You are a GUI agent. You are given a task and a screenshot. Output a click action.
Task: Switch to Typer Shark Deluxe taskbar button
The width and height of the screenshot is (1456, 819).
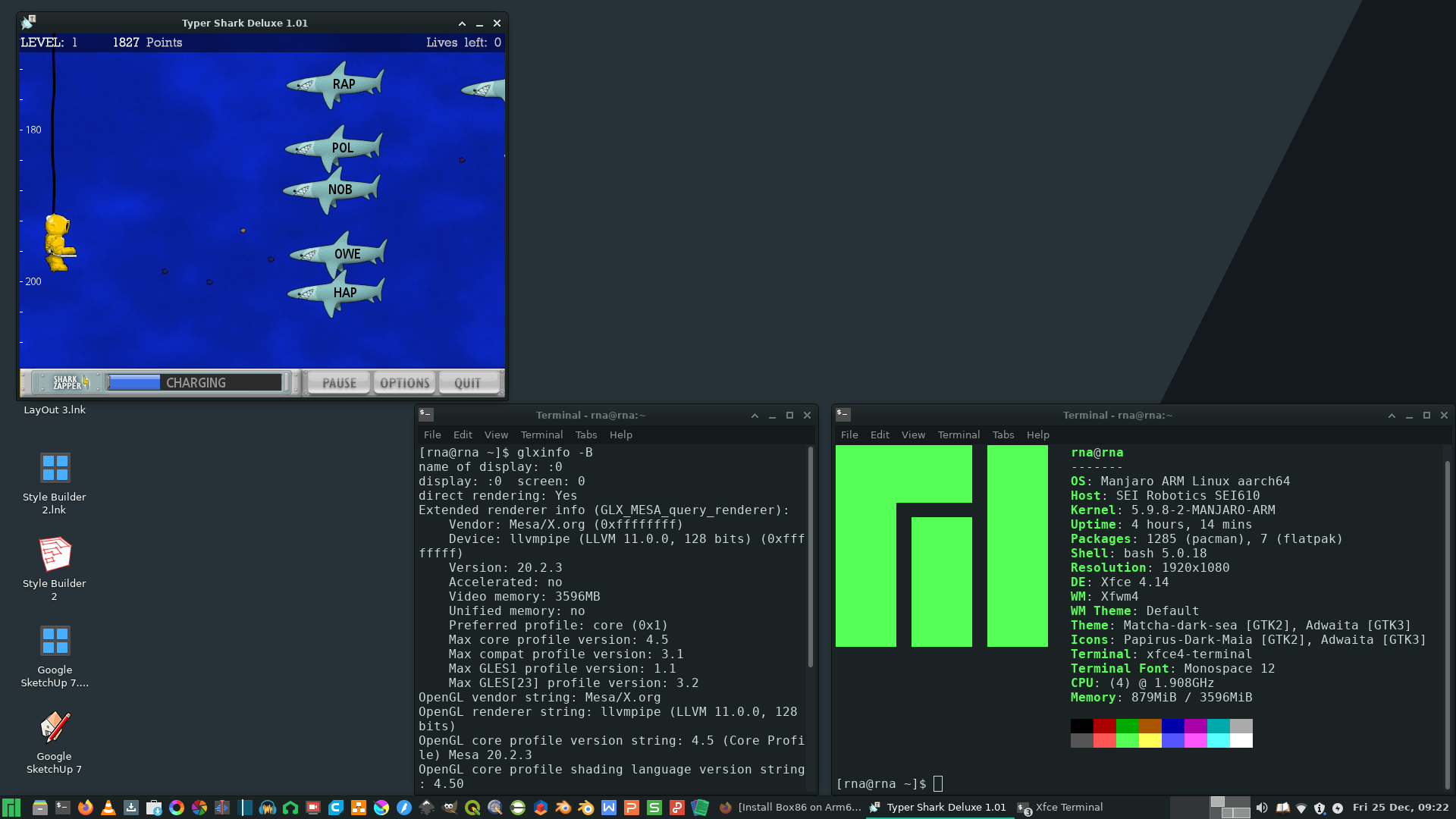coord(938,808)
